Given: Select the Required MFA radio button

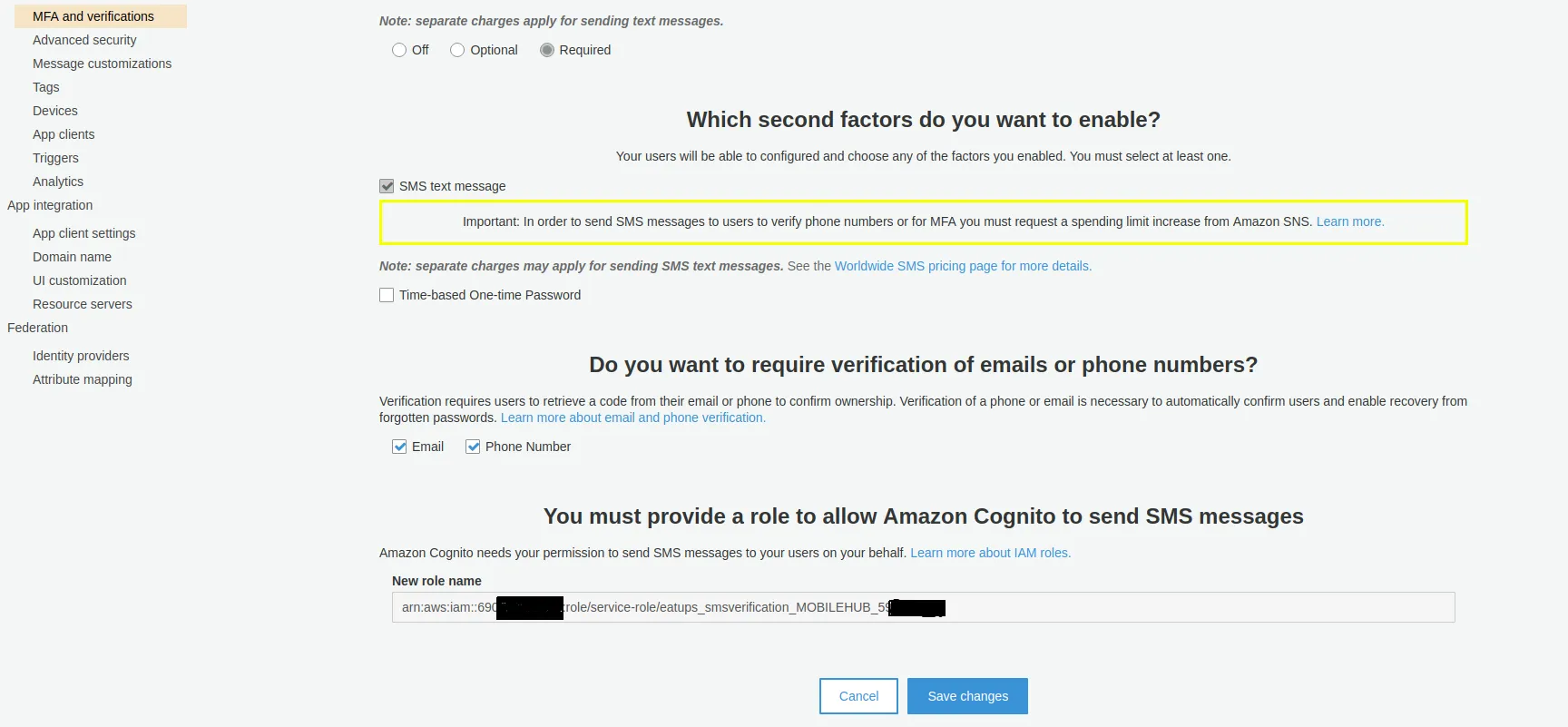Looking at the screenshot, I should [547, 50].
